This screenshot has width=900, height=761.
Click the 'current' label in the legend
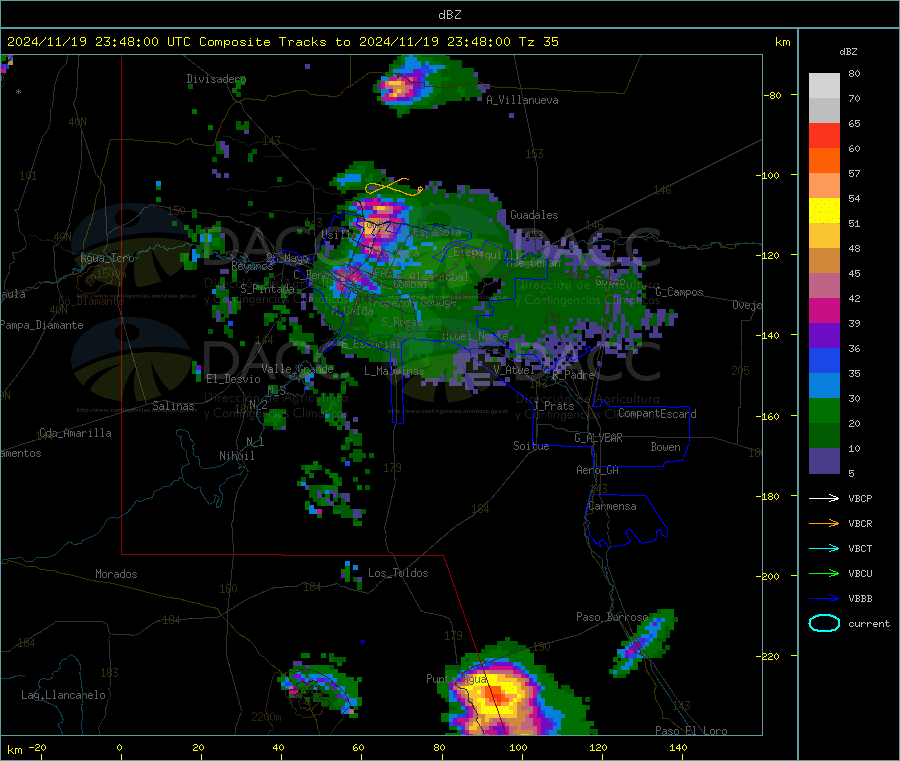pos(869,624)
